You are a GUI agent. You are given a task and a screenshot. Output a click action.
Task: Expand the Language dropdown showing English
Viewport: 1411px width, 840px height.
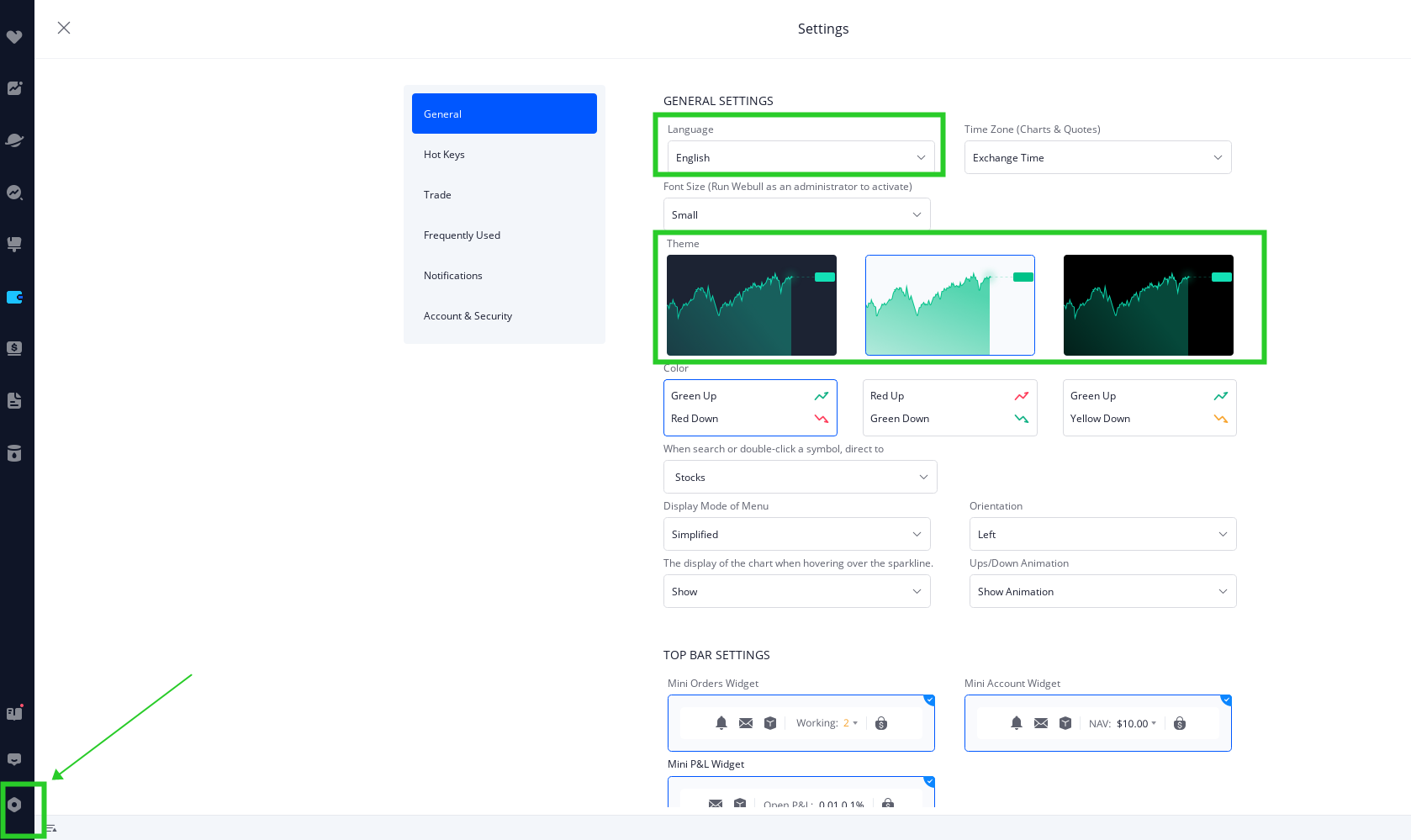[x=801, y=157]
